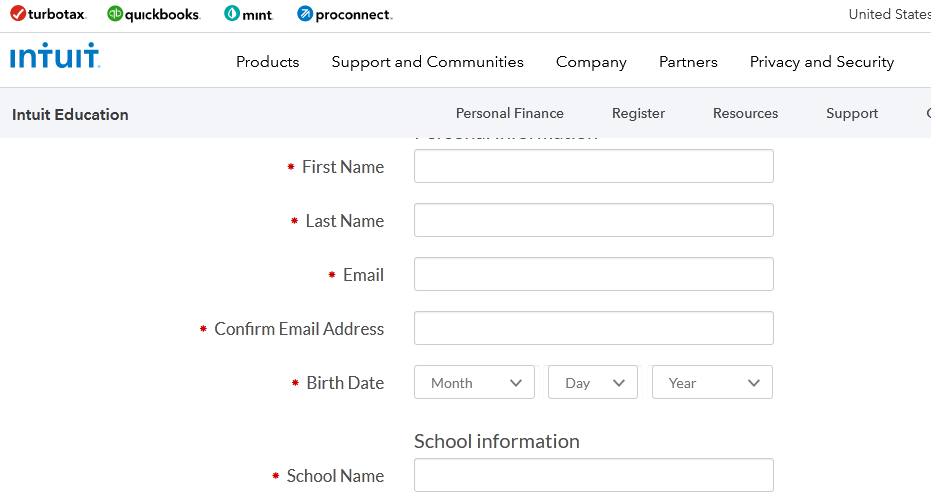
Task: Focus the First Name input field
Action: tap(593, 166)
